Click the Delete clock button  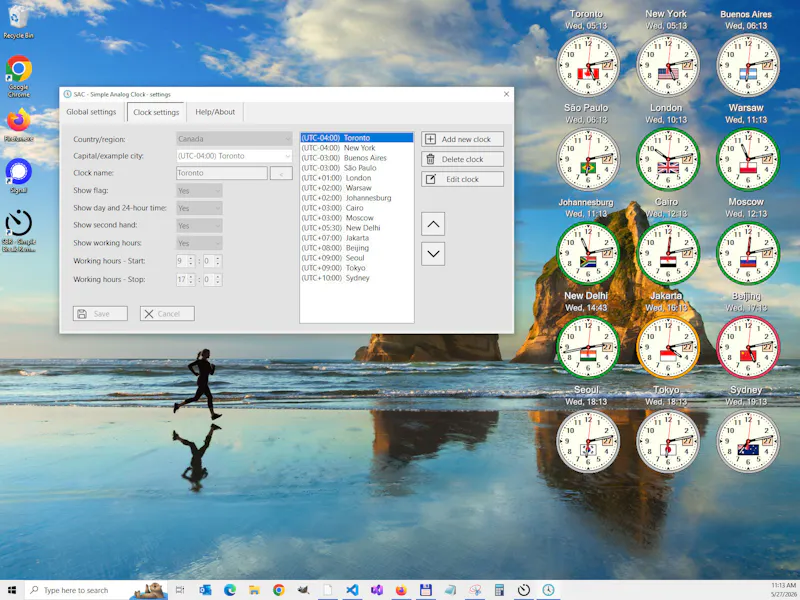pos(462,159)
